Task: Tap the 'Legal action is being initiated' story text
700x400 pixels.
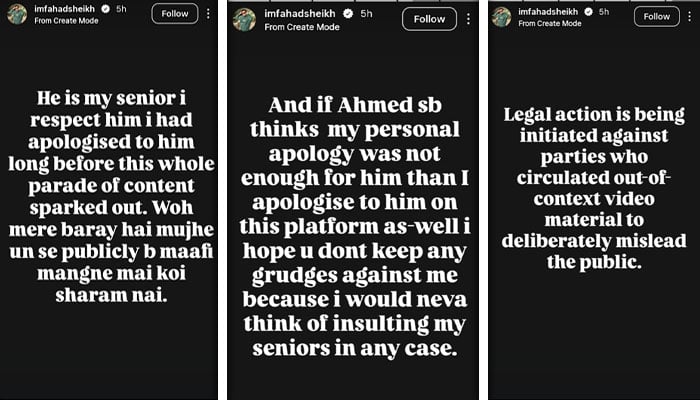Action: point(594,188)
